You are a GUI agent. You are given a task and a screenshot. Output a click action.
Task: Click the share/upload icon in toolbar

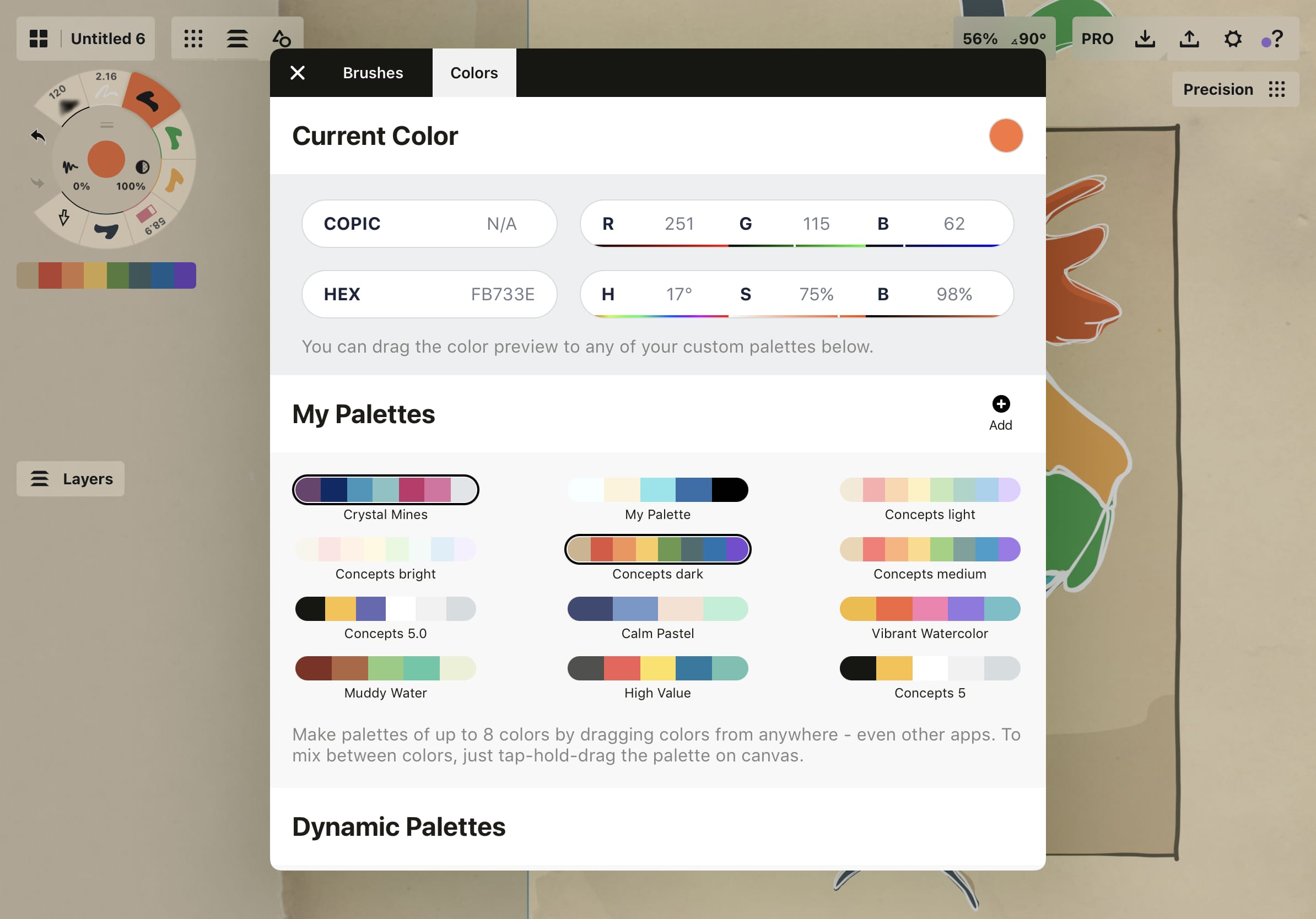tap(1189, 38)
